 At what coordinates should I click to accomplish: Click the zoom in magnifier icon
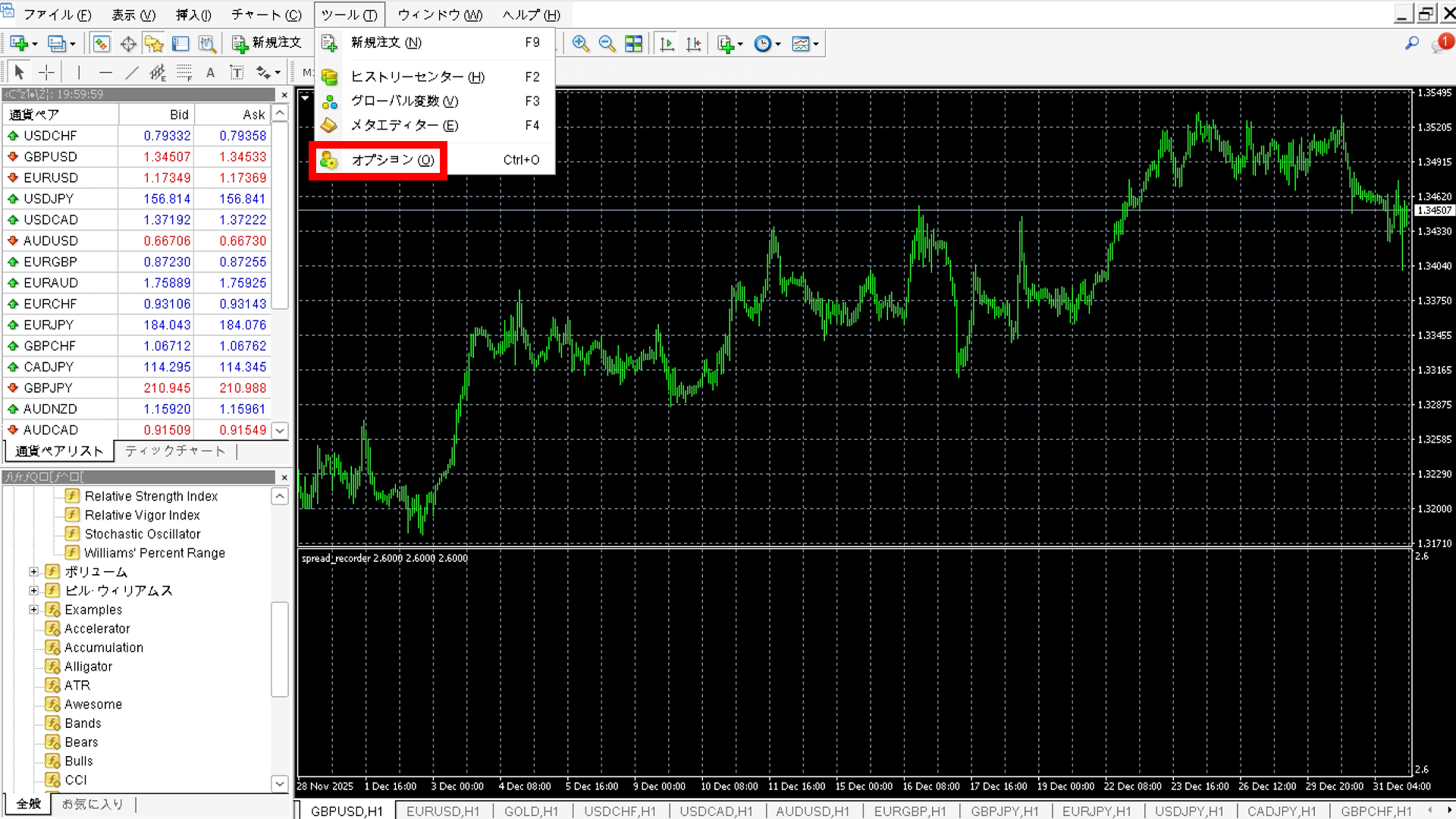(580, 43)
